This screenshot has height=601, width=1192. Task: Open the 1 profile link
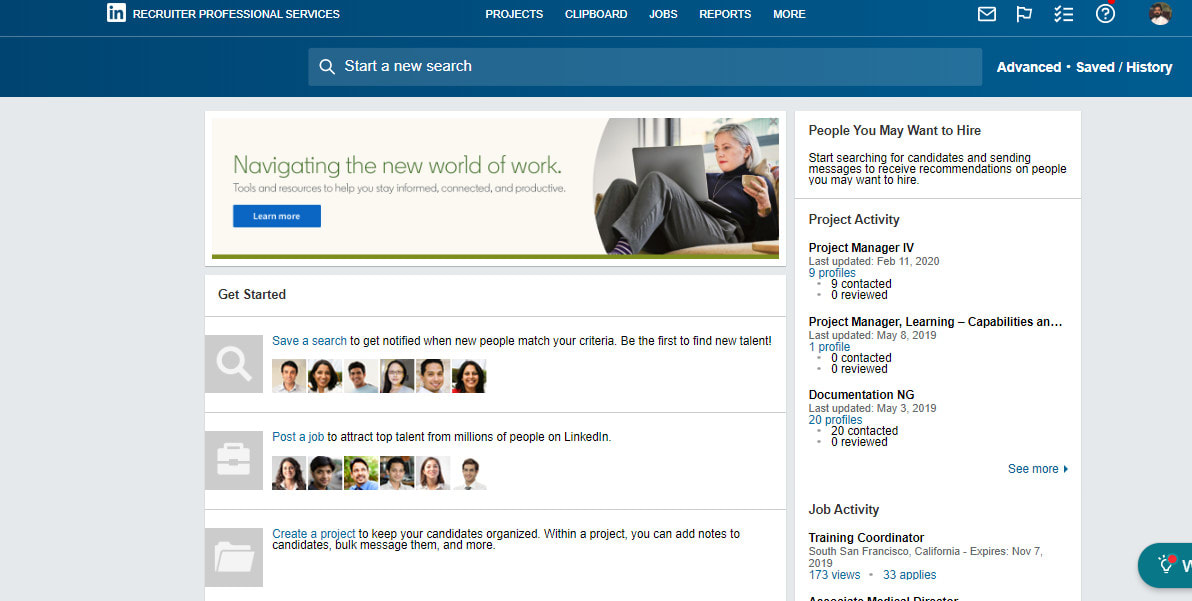[x=829, y=347]
